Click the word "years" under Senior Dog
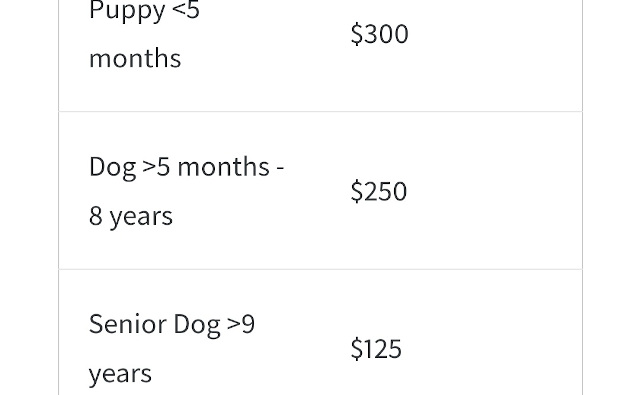640x395 pixels. 120,374
